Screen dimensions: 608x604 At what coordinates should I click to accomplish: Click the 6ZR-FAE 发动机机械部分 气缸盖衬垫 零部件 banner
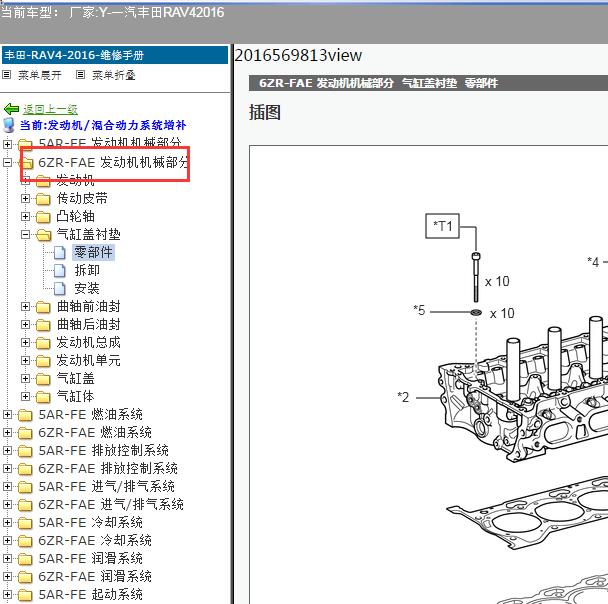point(428,83)
